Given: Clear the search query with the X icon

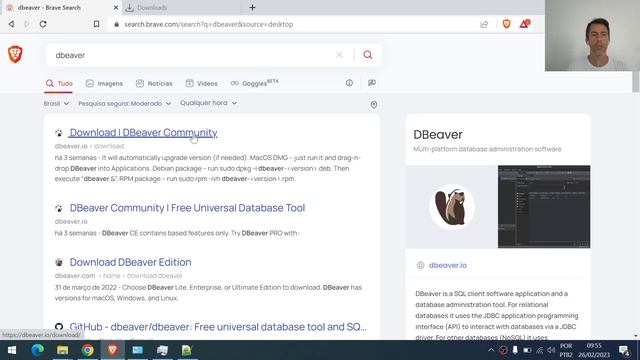Looking at the screenshot, I should pyautogui.click(x=339, y=55).
